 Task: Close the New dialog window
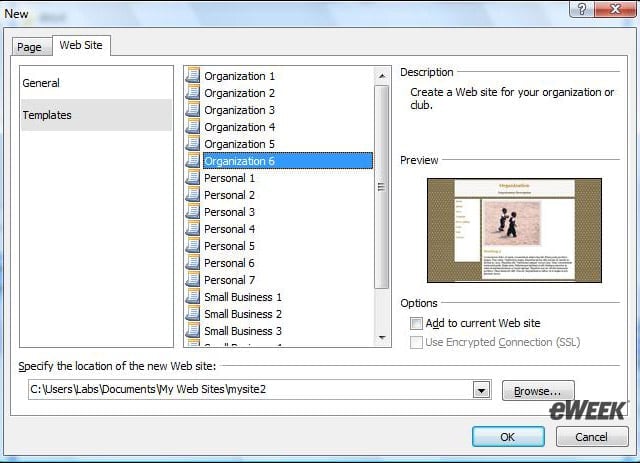[x=616, y=9]
